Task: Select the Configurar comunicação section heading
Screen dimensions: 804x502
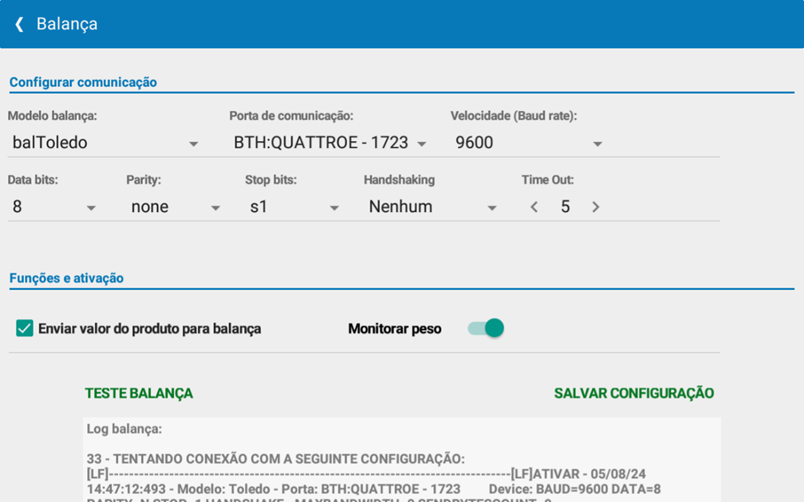Action: (83, 82)
